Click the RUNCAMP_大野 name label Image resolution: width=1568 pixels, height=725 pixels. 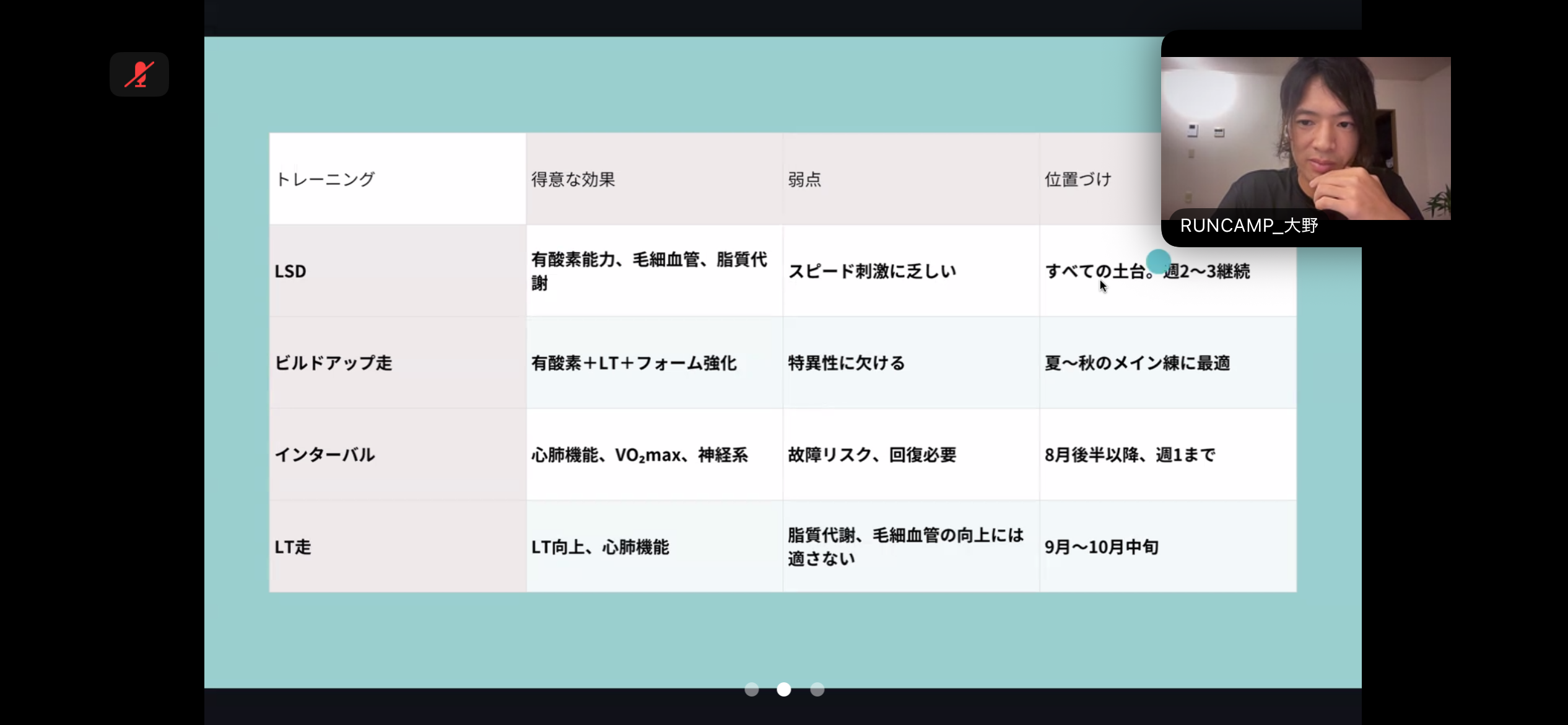pyautogui.click(x=1248, y=226)
